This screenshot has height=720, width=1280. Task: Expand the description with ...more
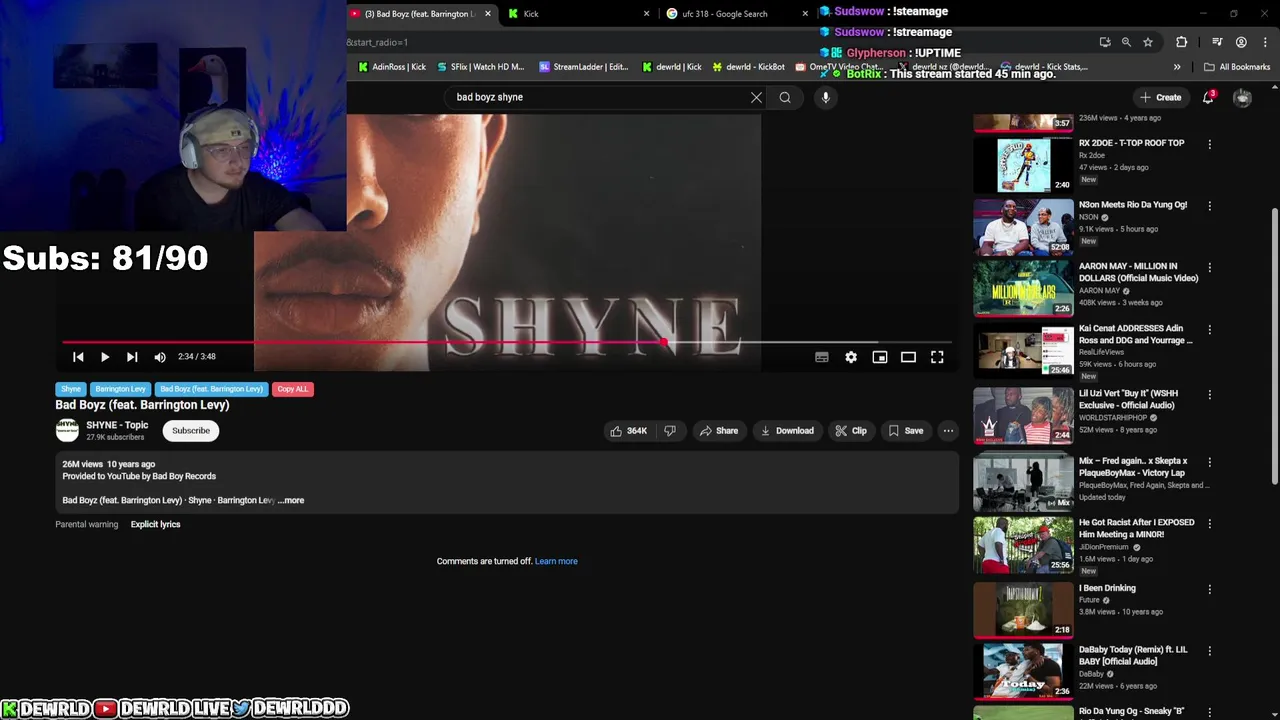pos(291,500)
